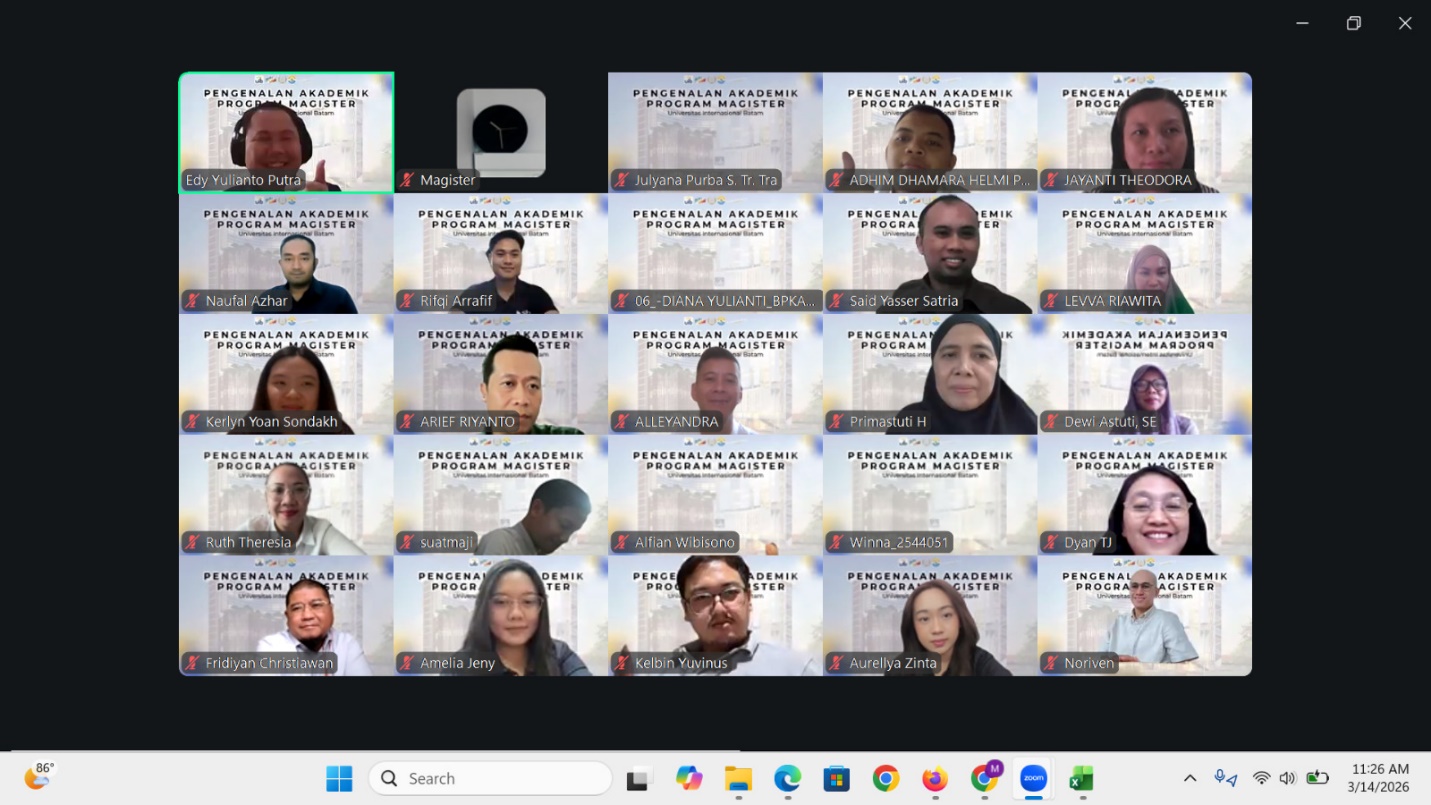Open Microsoft Store from the taskbar
Image resolution: width=1431 pixels, height=805 pixels.
836,778
